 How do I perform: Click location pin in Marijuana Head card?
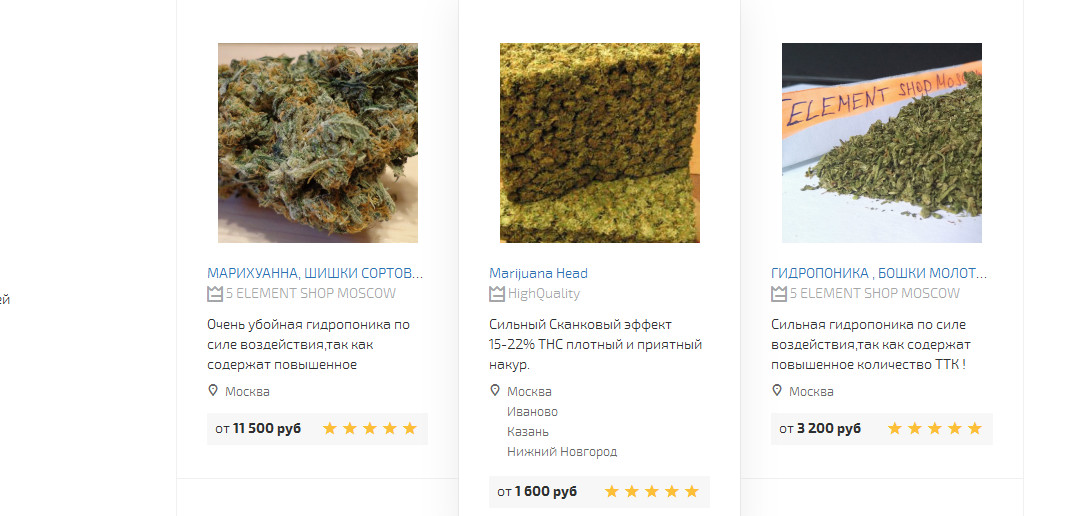point(495,391)
